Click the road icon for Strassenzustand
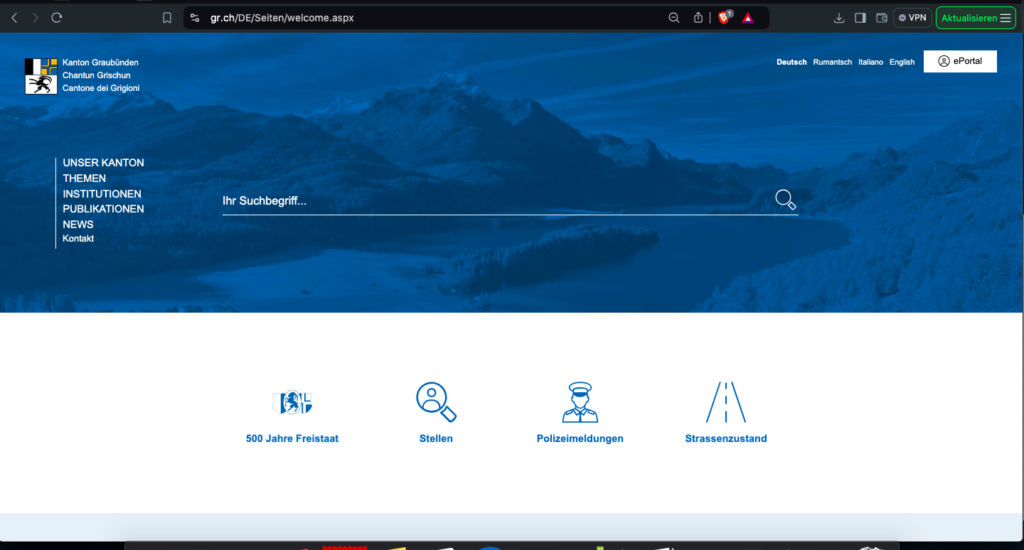The height and width of the screenshot is (550, 1024). coord(726,402)
